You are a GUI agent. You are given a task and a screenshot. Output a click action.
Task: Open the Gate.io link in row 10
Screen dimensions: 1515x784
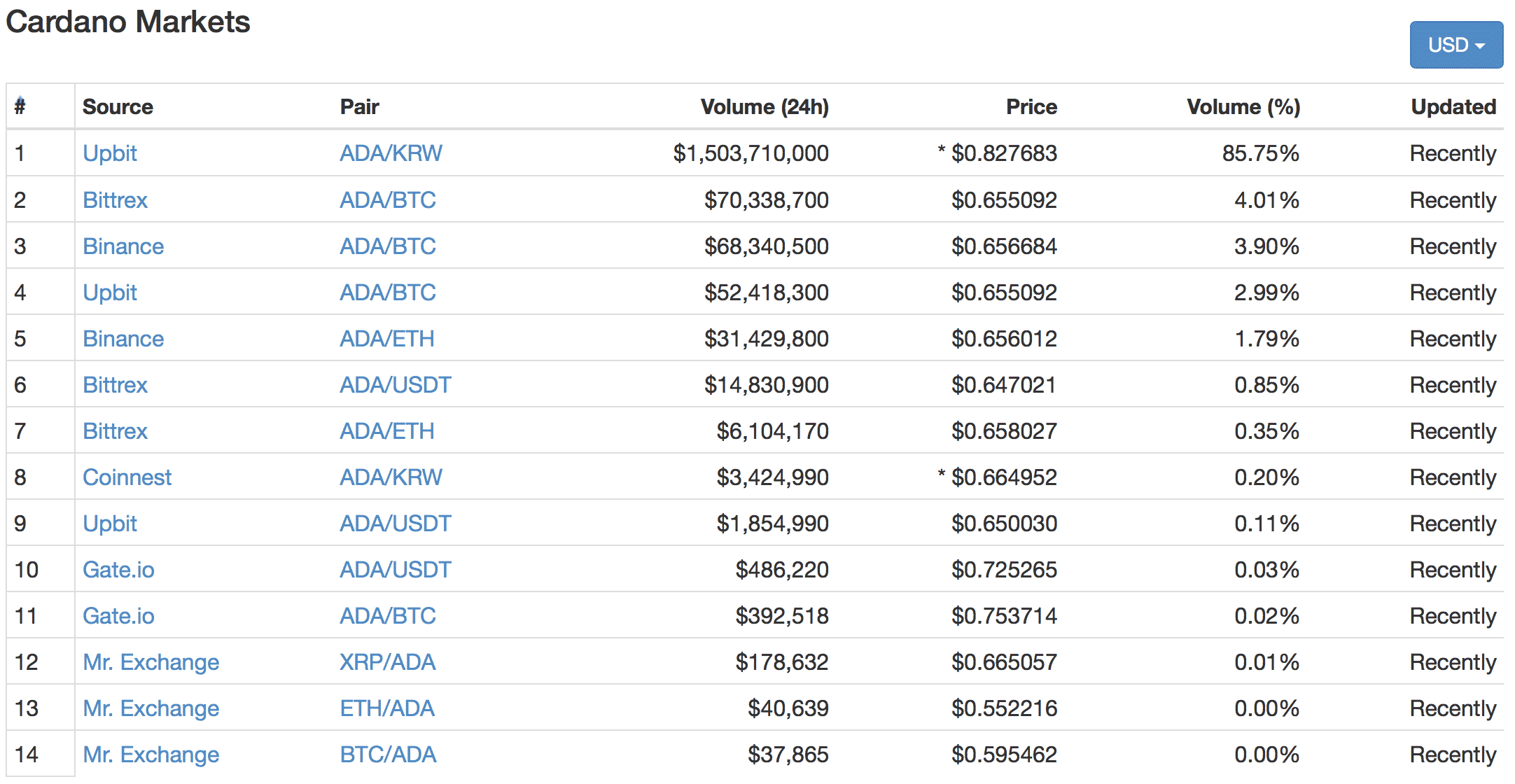click(118, 570)
